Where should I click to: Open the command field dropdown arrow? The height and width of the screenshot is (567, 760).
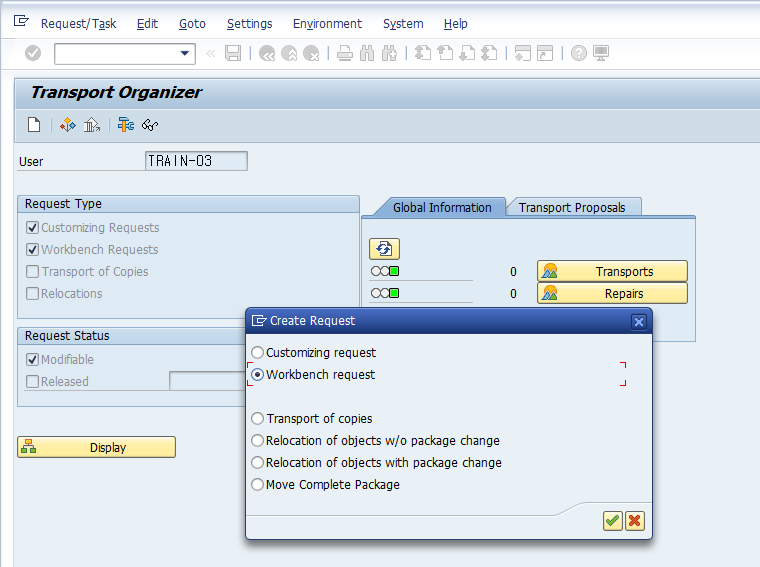pyautogui.click(x=185, y=53)
